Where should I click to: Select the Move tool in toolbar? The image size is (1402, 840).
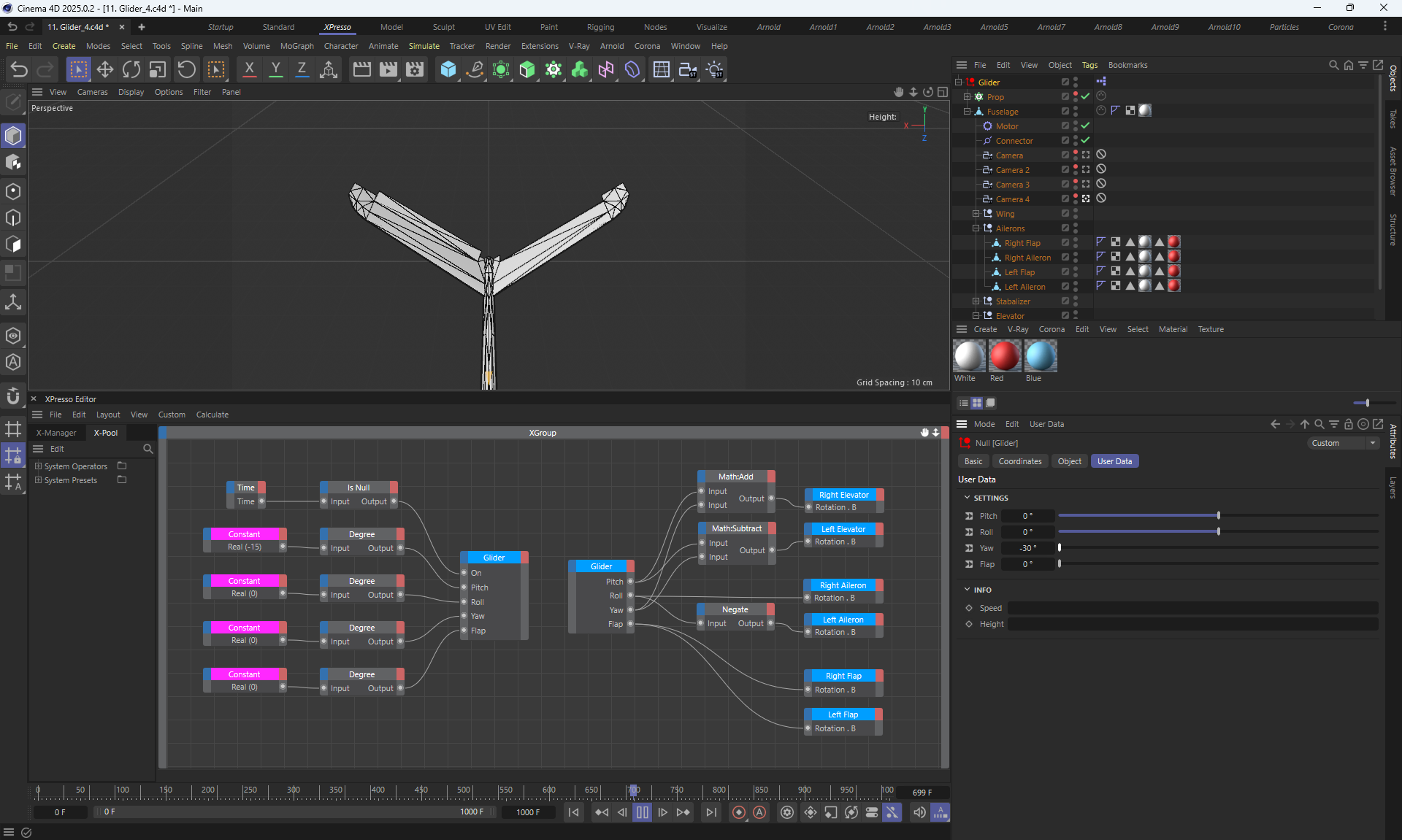point(105,69)
